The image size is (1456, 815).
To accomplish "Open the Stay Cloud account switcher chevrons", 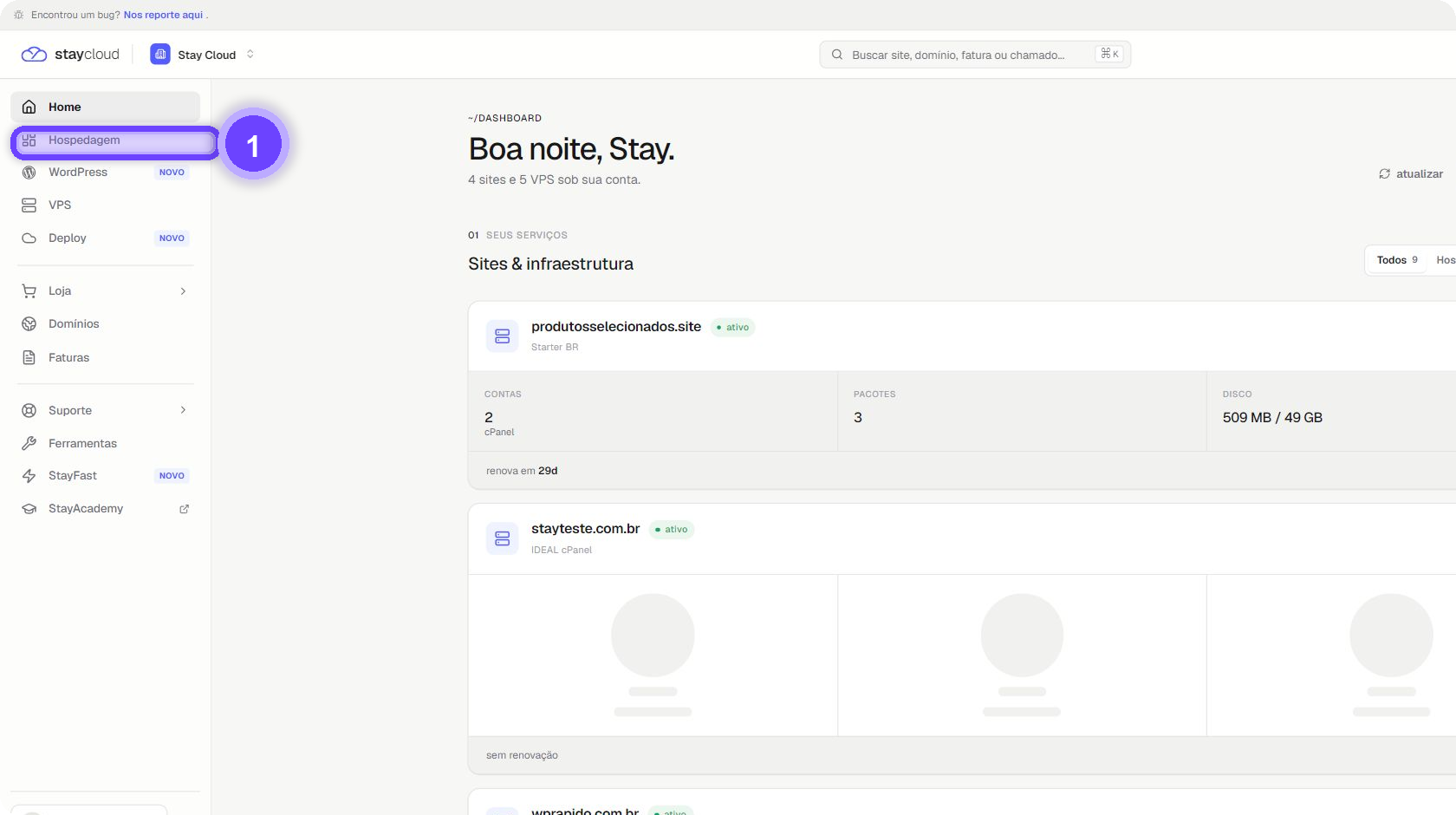I will [x=250, y=54].
